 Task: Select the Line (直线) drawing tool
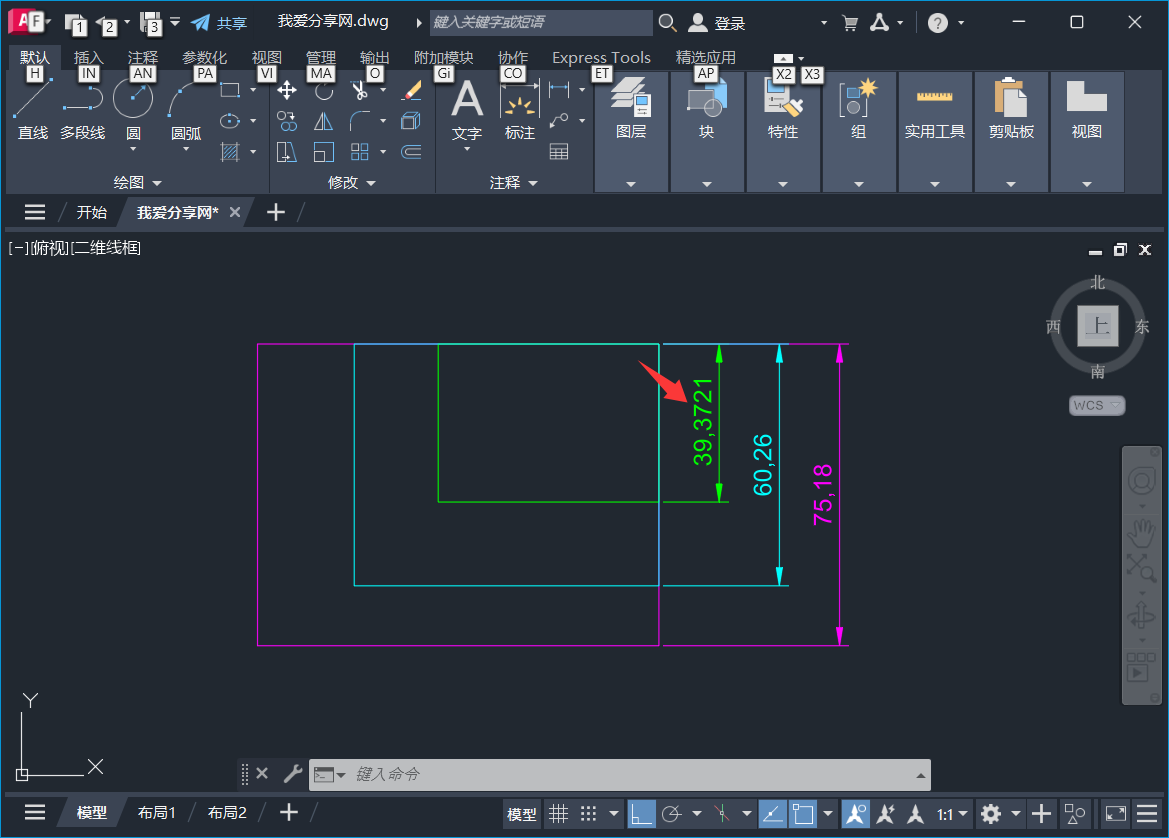(x=33, y=109)
